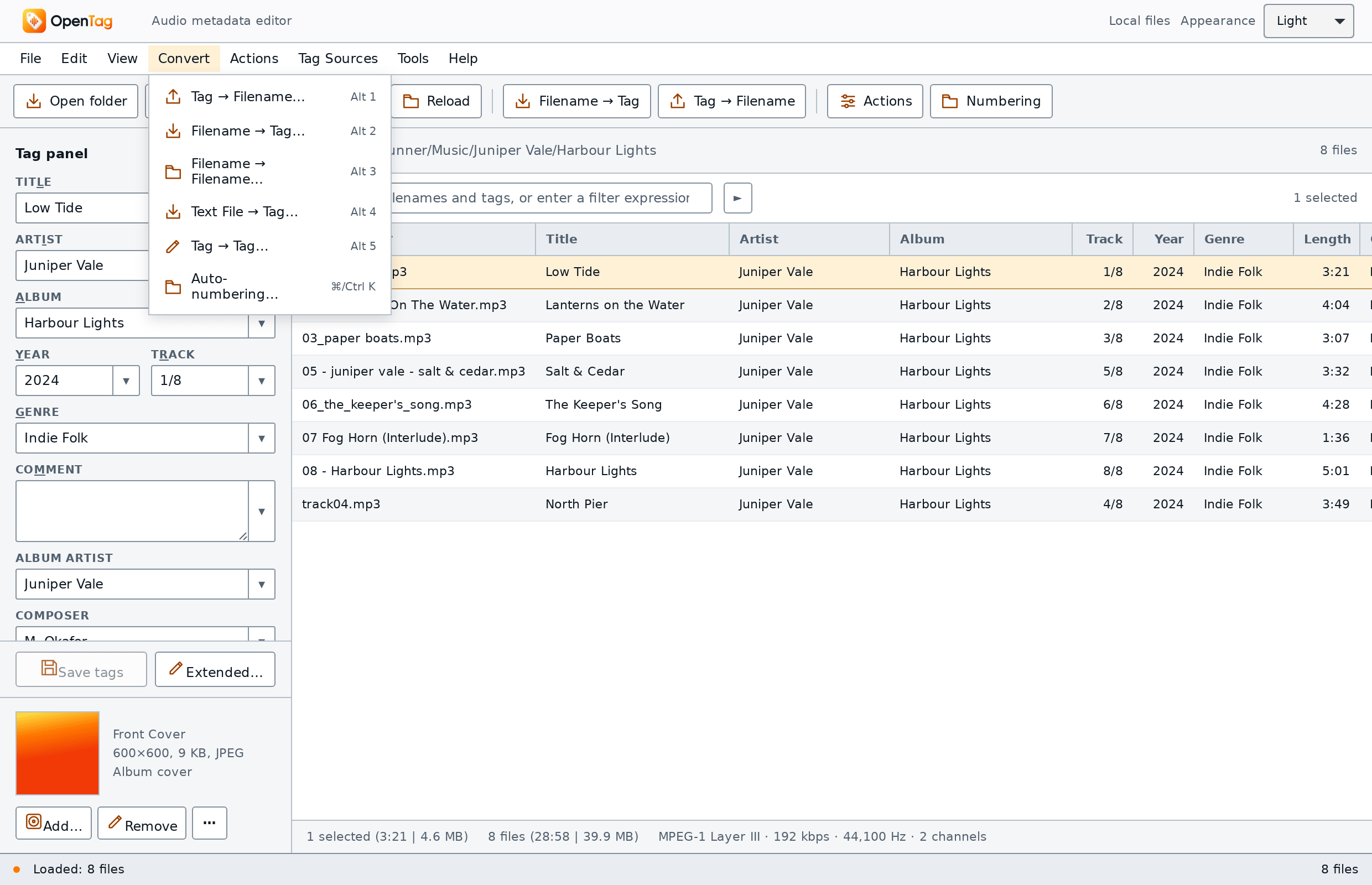Run the filter with the play arrow button
This screenshot has width=1372, height=885.
737,197
